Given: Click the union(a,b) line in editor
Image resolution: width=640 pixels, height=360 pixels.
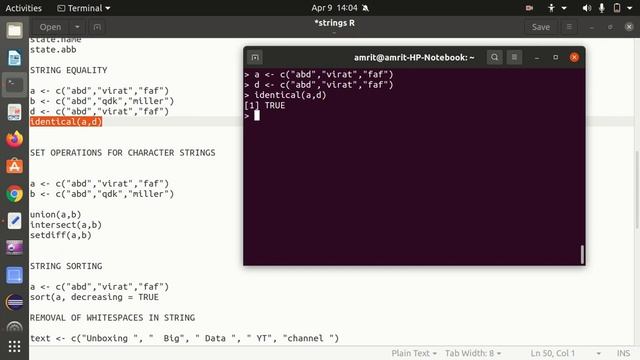Looking at the screenshot, I should pos(56,214).
